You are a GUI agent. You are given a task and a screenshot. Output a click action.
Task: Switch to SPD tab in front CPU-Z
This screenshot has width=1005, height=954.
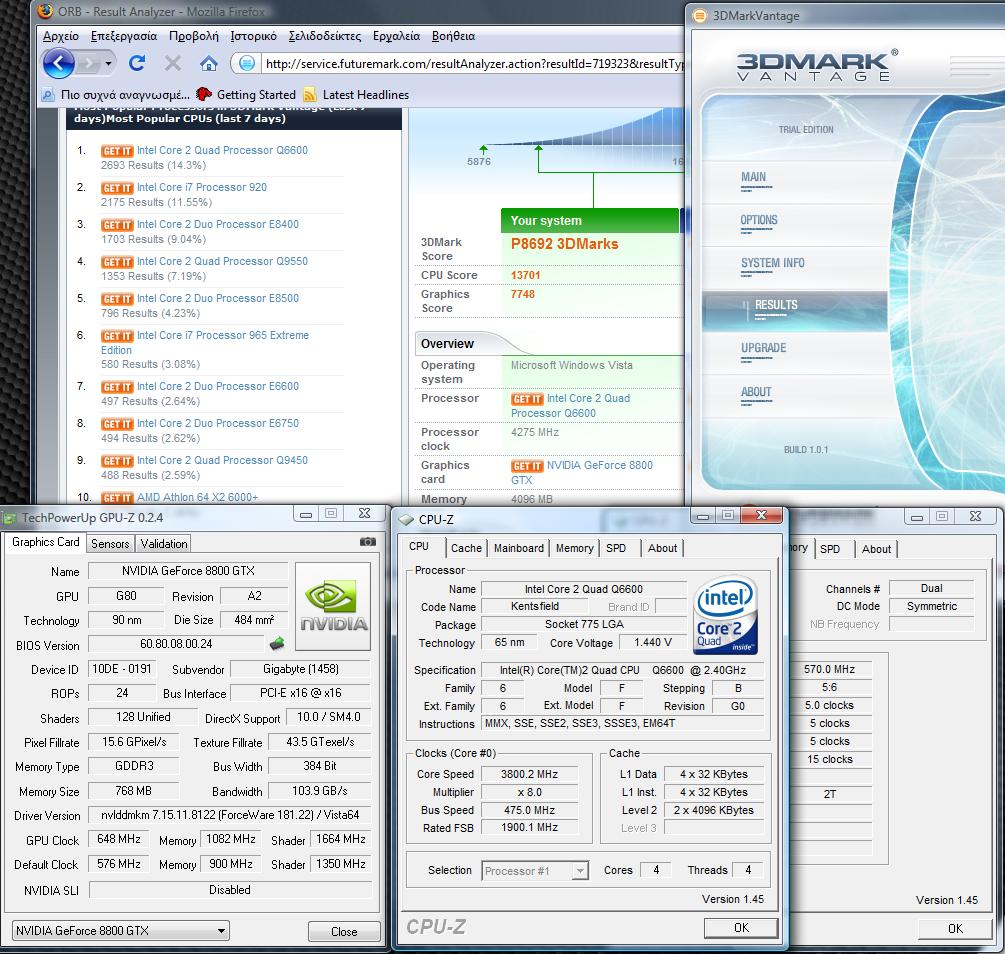click(616, 548)
